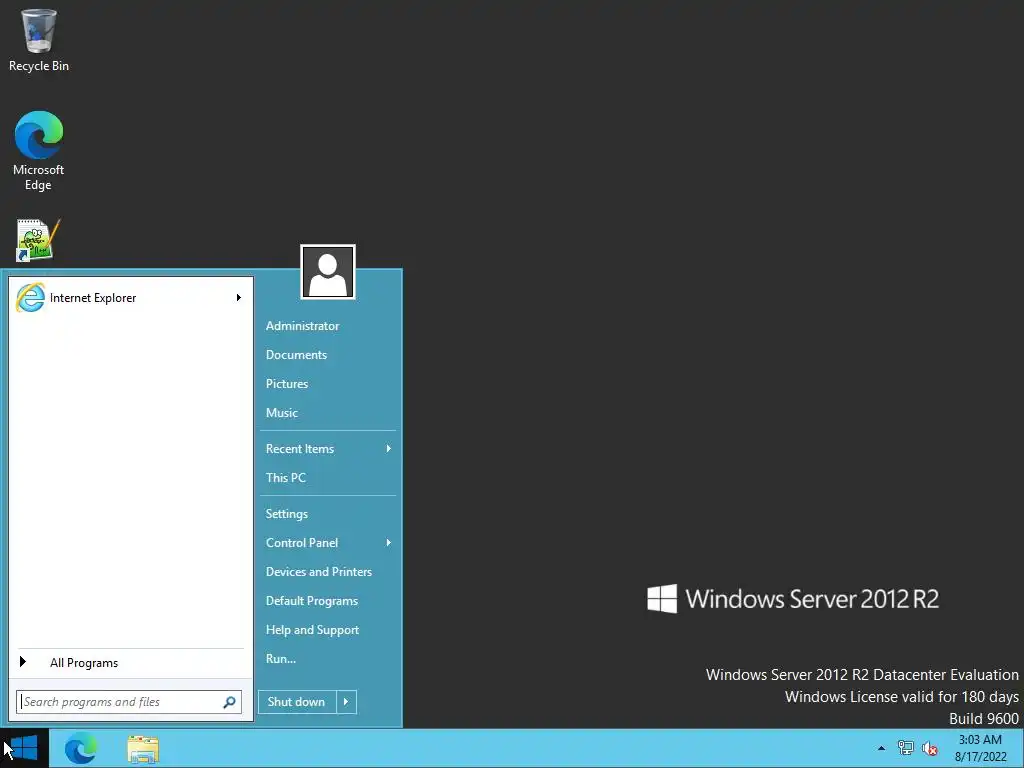Select the Microsoft Edge desktop shortcut
The width and height of the screenshot is (1024, 768).
click(39, 151)
